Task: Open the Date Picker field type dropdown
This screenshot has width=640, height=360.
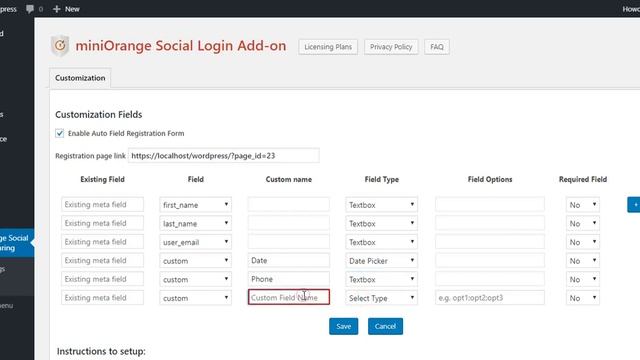Action: [x=381, y=260]
